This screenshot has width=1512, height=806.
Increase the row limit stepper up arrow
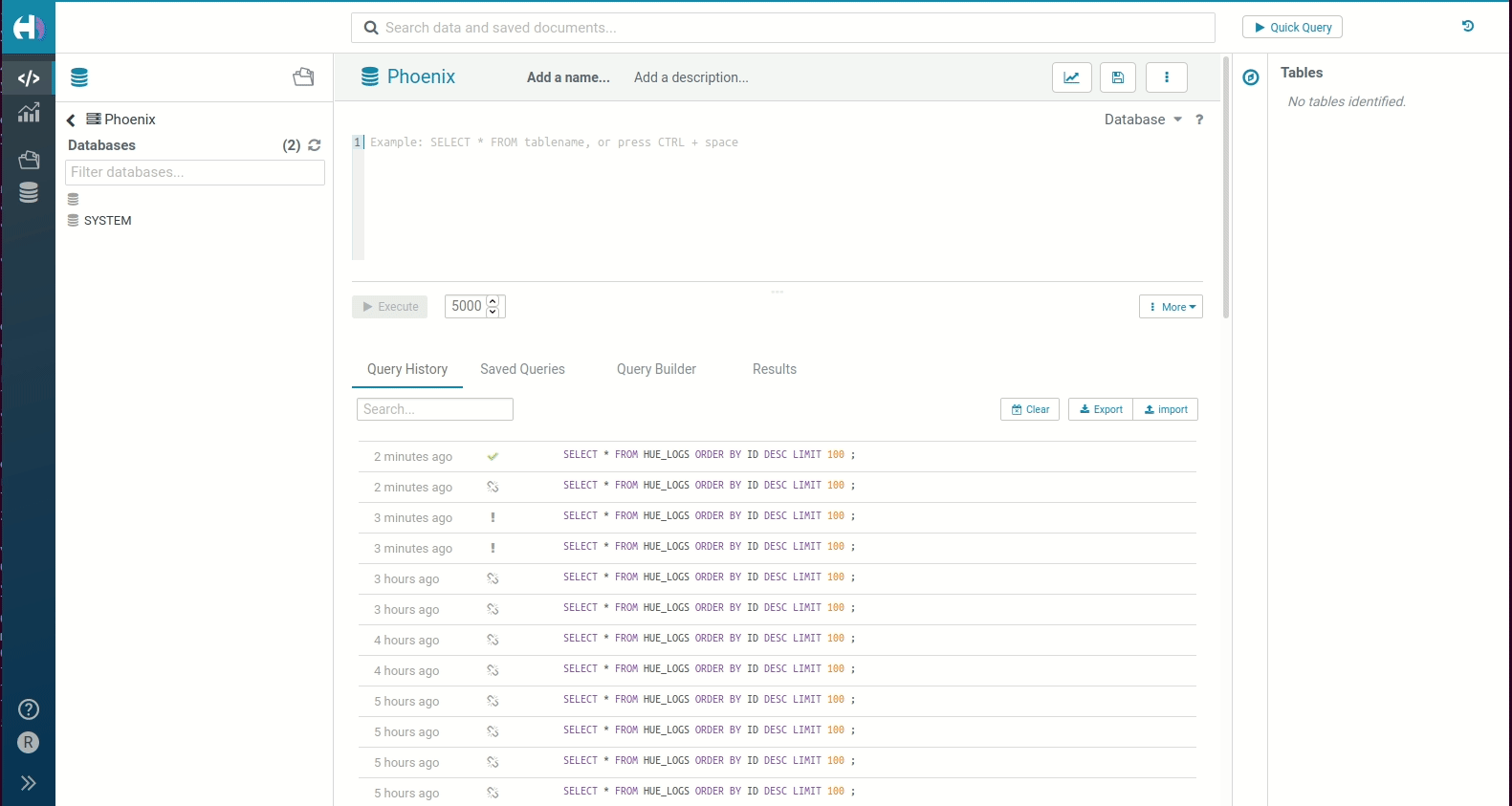pyautogui.click(x=493, y=301)
